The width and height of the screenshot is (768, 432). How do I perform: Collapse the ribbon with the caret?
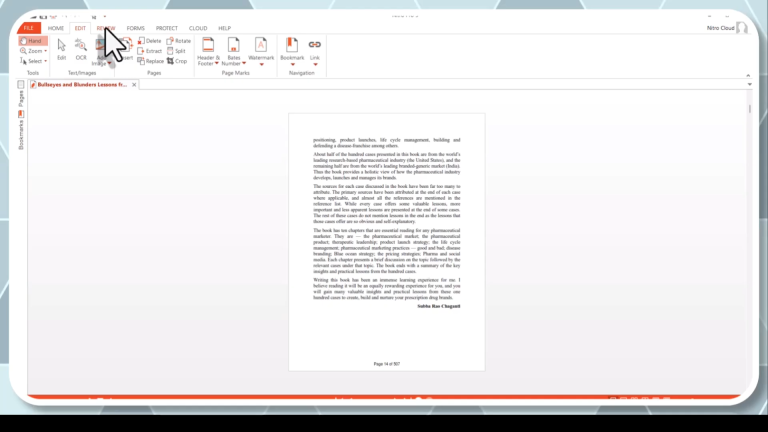(x=748, y=75)
